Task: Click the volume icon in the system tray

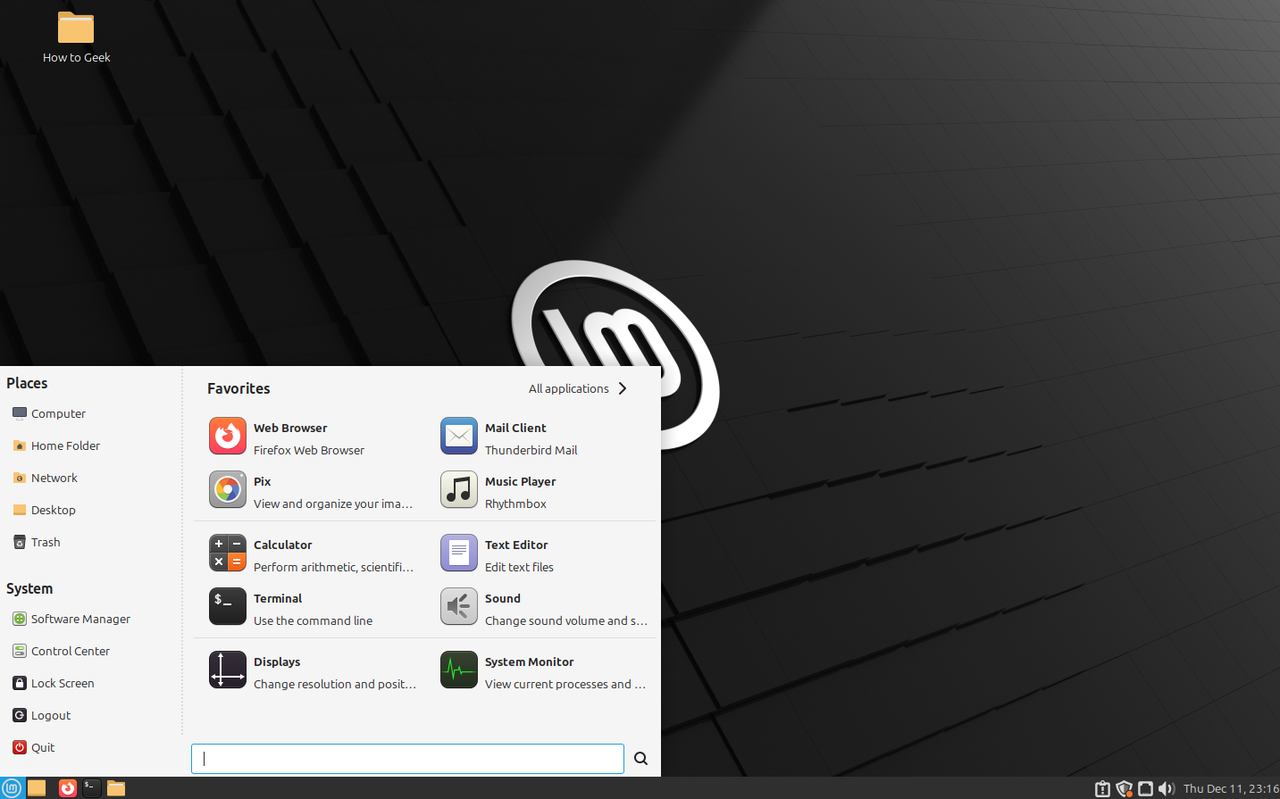Action: (x=1166, y=788)
